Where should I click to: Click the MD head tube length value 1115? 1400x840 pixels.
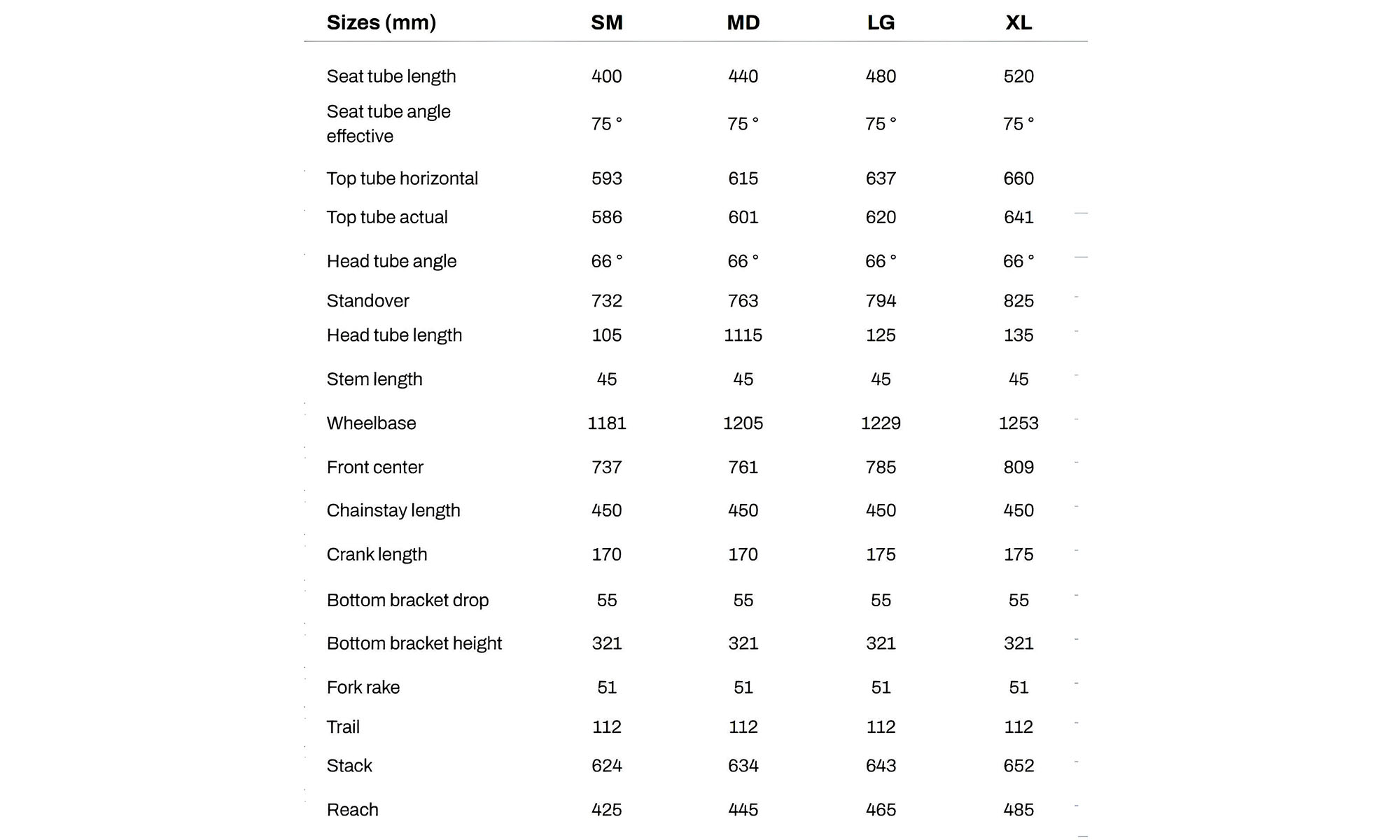coord(743,335)
